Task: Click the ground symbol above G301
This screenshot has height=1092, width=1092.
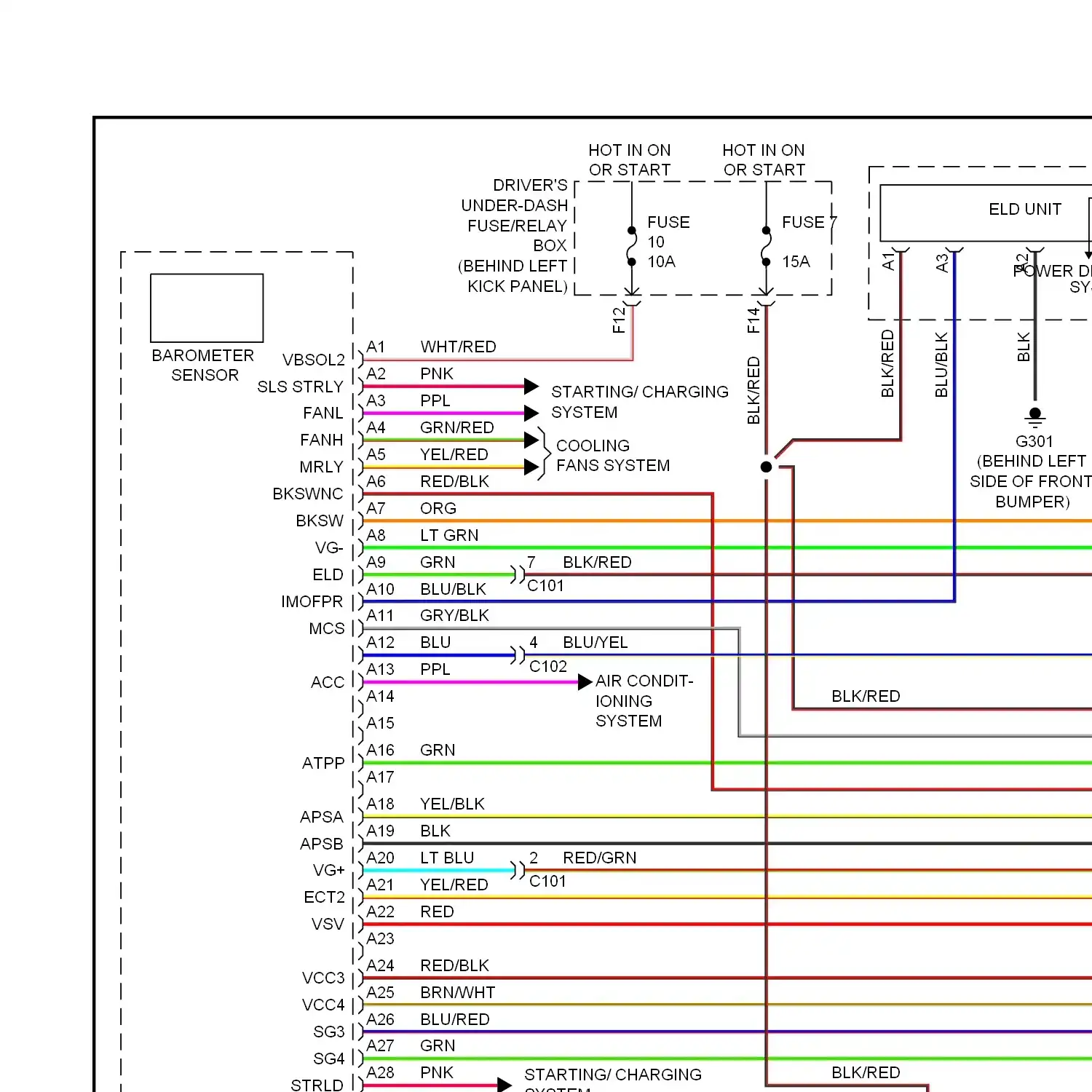Action: pyautogui.click(x=1035, y=417)
